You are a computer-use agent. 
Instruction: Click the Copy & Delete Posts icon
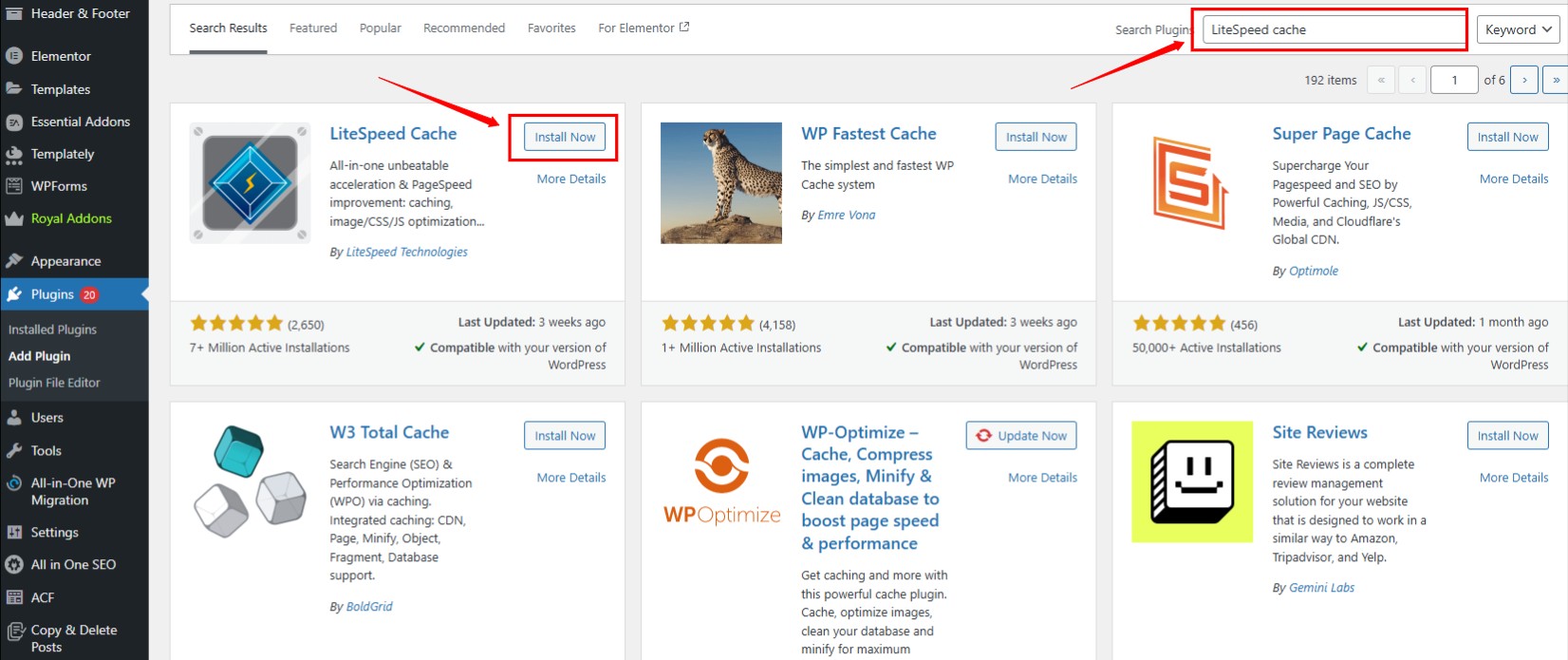pyautogui.click(x=14, y=631)
